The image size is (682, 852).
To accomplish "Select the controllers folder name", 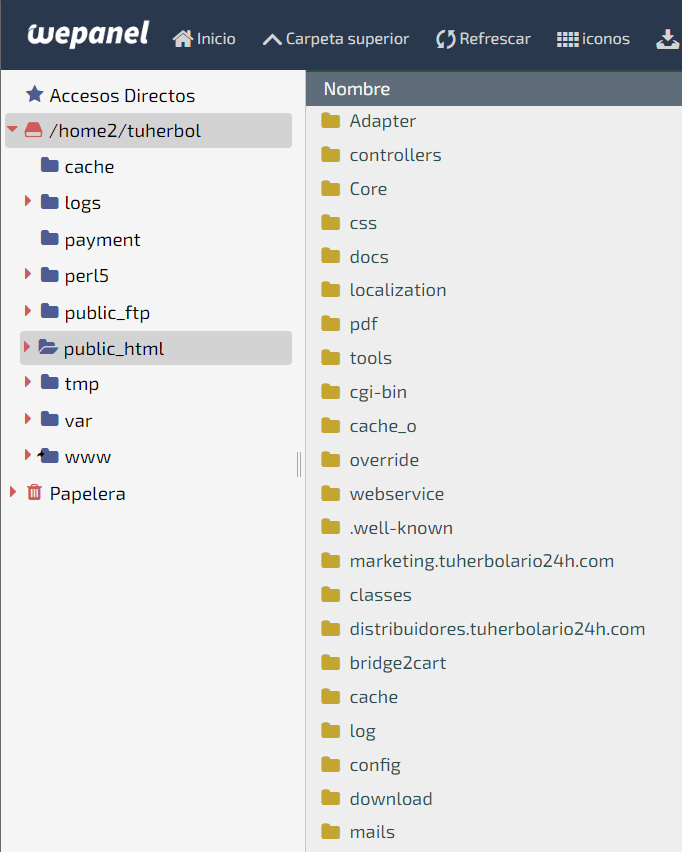I will 395,155.
